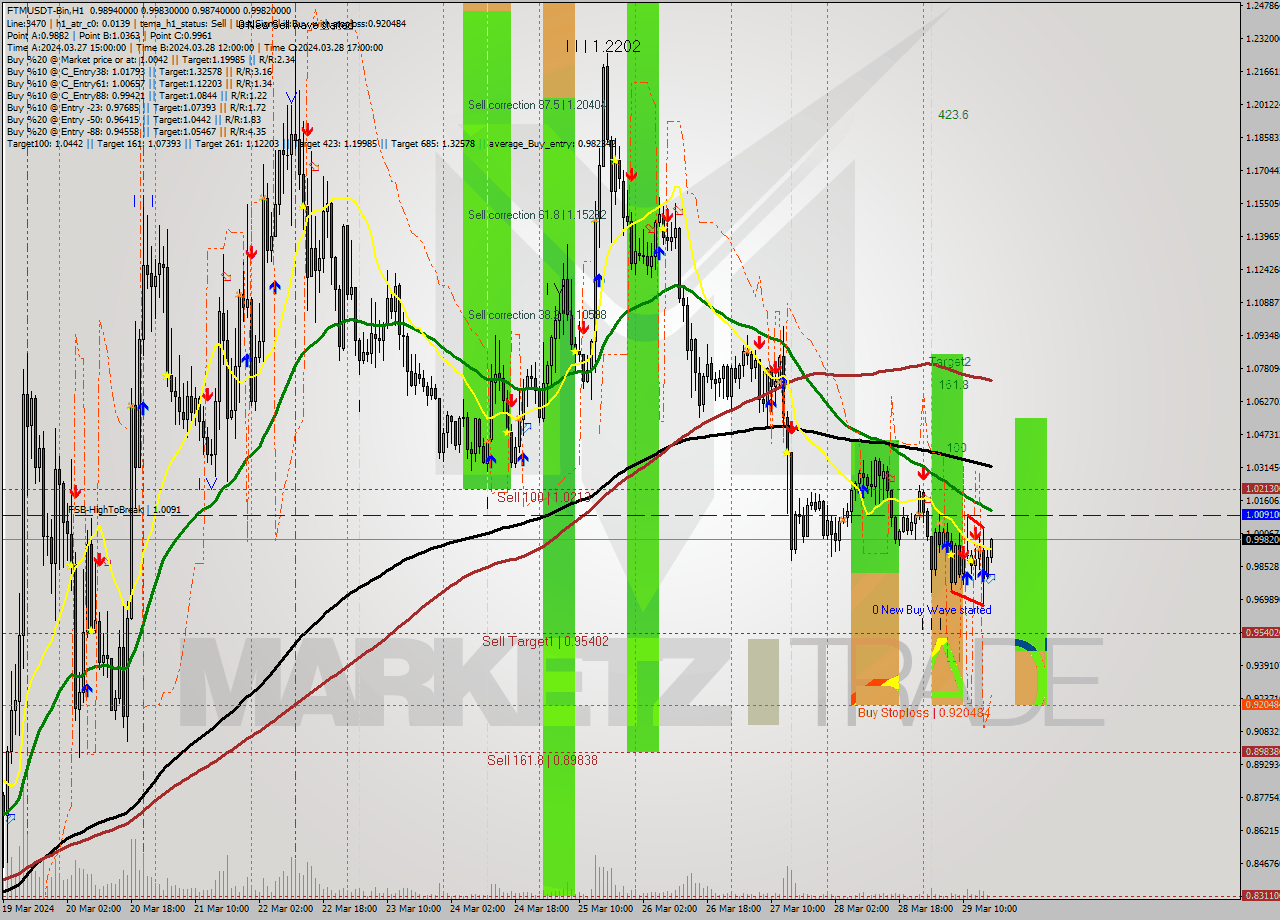The height and width of the screenshot is (920, 1280).
Task: Click the 0.98528 price axis label
Action: 1262,566
